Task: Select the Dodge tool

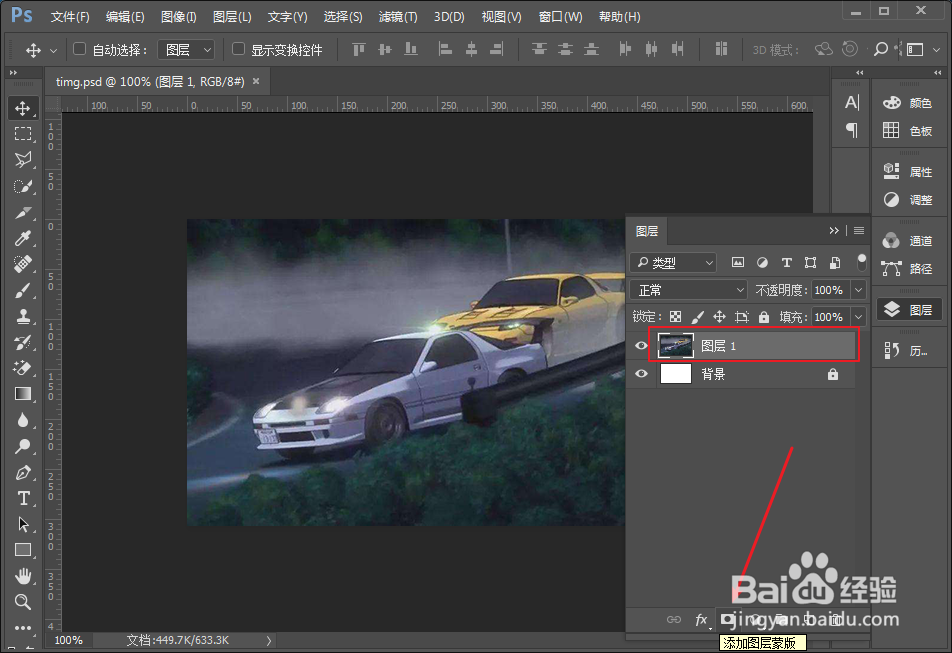Action: [x=23, y=447]
